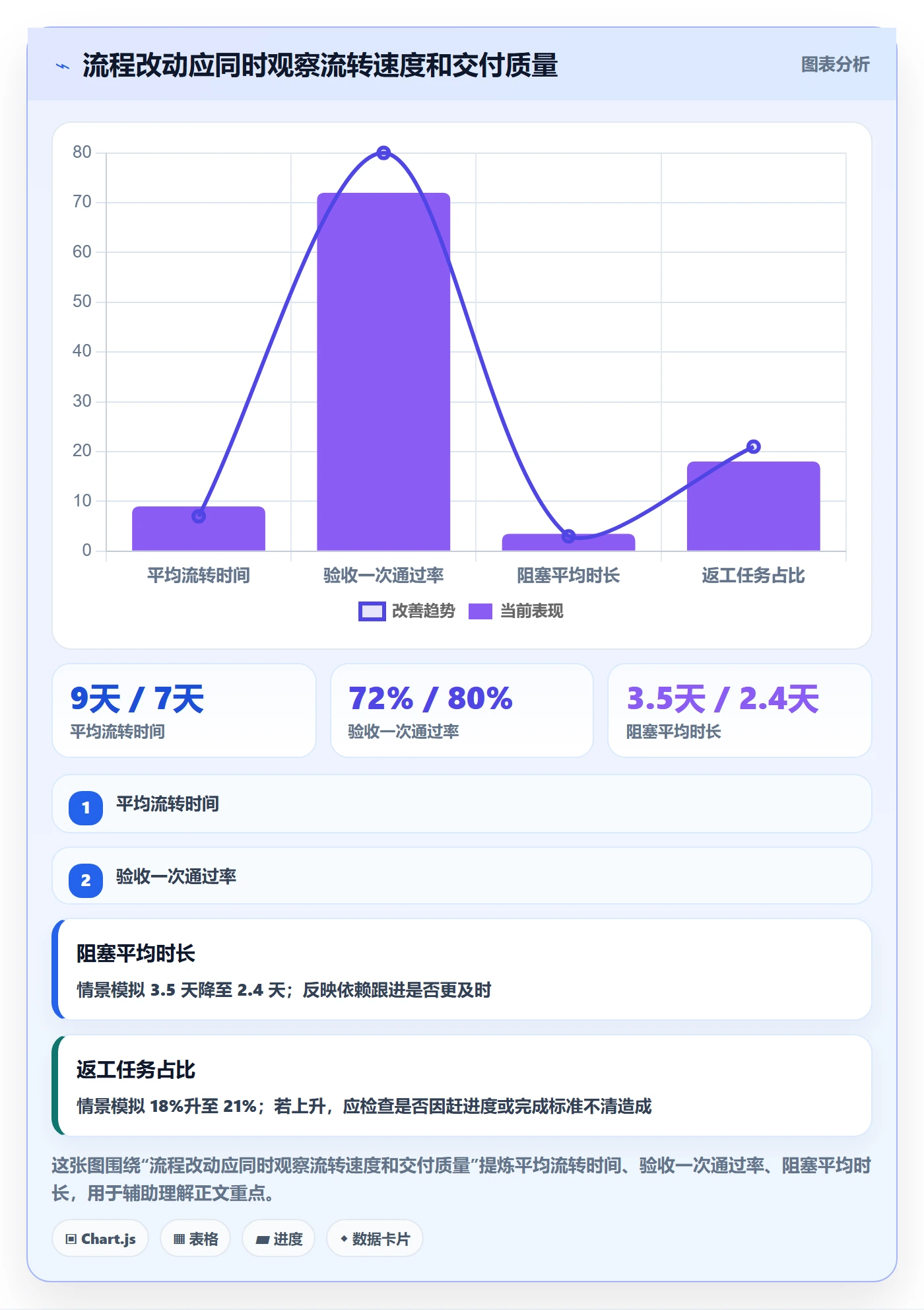Click the 进度 tag
The image size is (924, 1310).
(279, 1239)
